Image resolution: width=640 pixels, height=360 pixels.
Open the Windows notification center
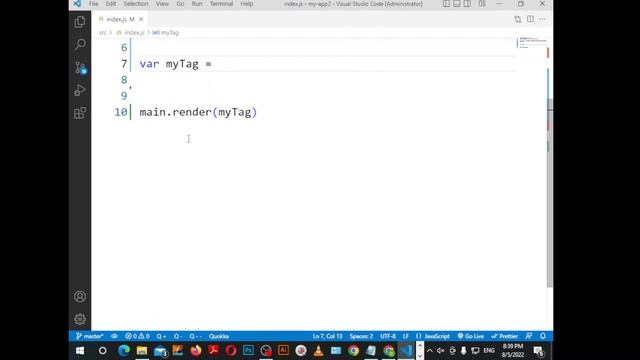point(539,351)
